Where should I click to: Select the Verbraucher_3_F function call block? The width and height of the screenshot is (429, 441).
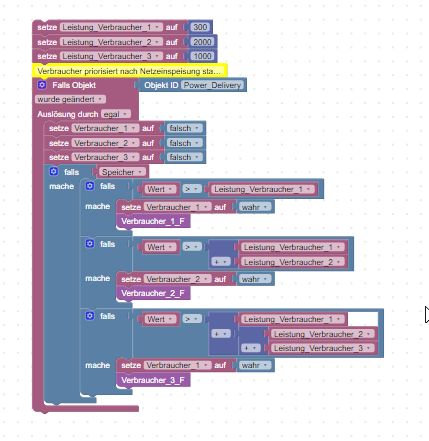pos(153,380)
